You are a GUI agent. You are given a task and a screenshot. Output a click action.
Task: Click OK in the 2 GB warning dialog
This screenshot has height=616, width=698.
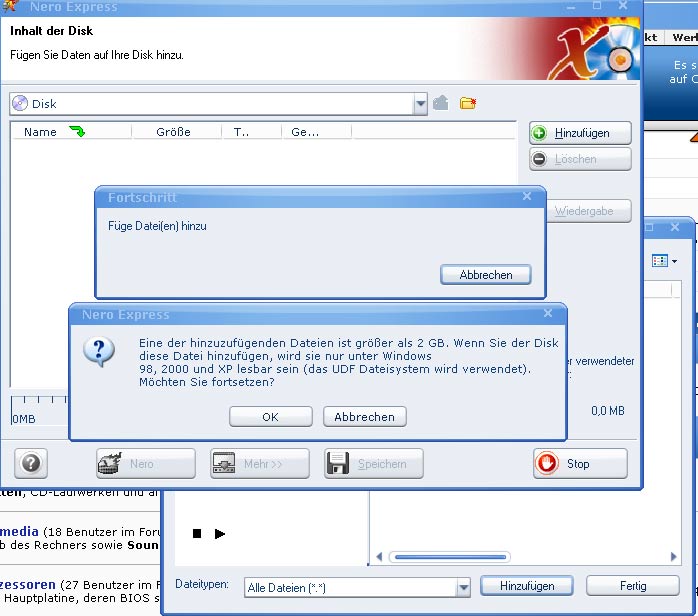271,417
